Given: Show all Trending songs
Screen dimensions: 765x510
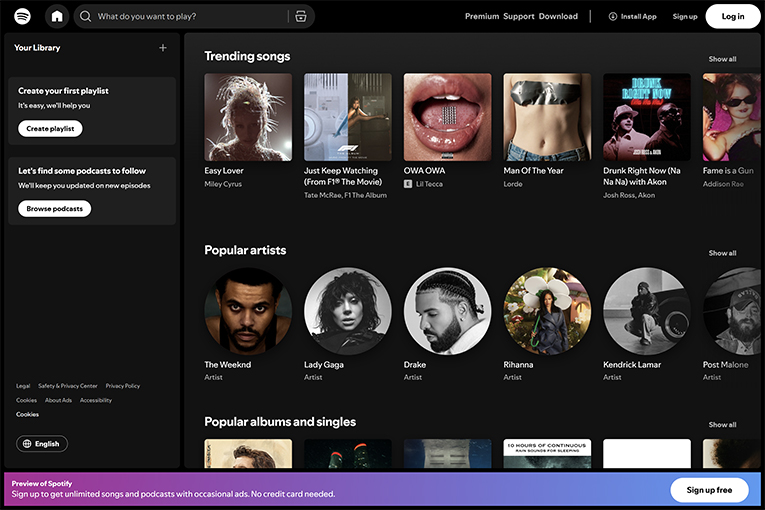Looking at the screenshot, I should pyautogui.click(x=723, y=59).
